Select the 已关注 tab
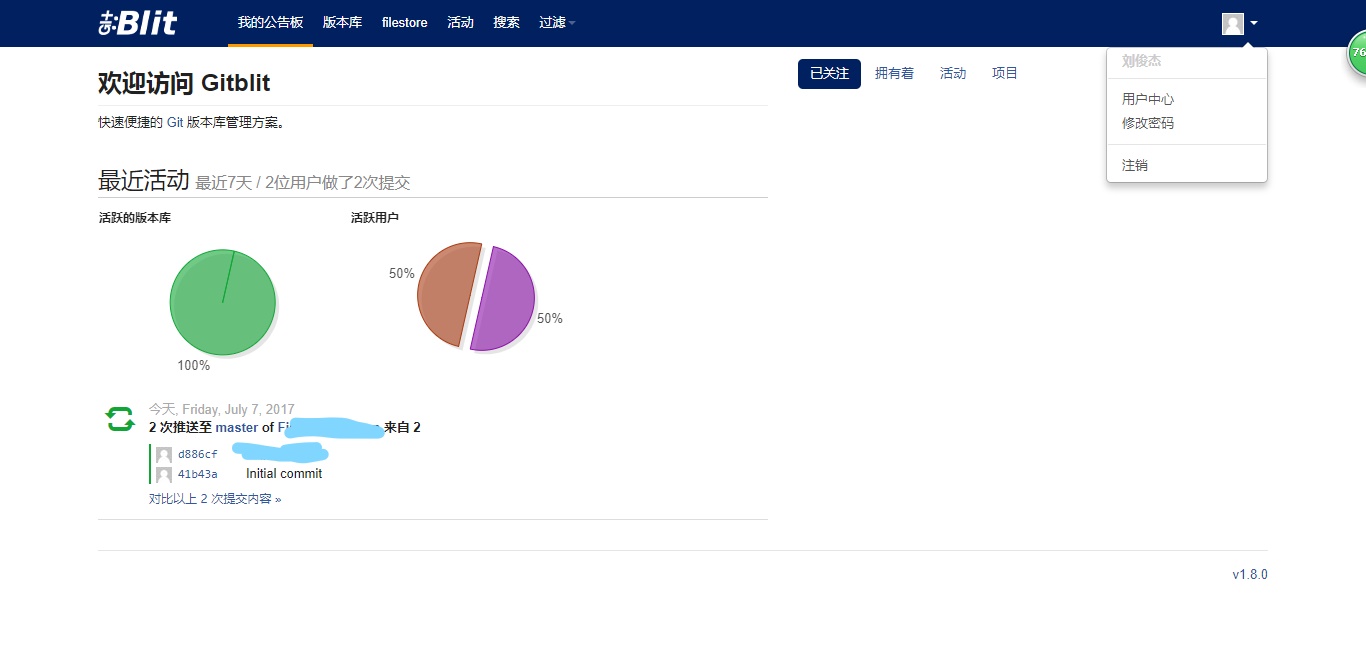This screenshot has height=662, width=1366. tap(829, 73)
